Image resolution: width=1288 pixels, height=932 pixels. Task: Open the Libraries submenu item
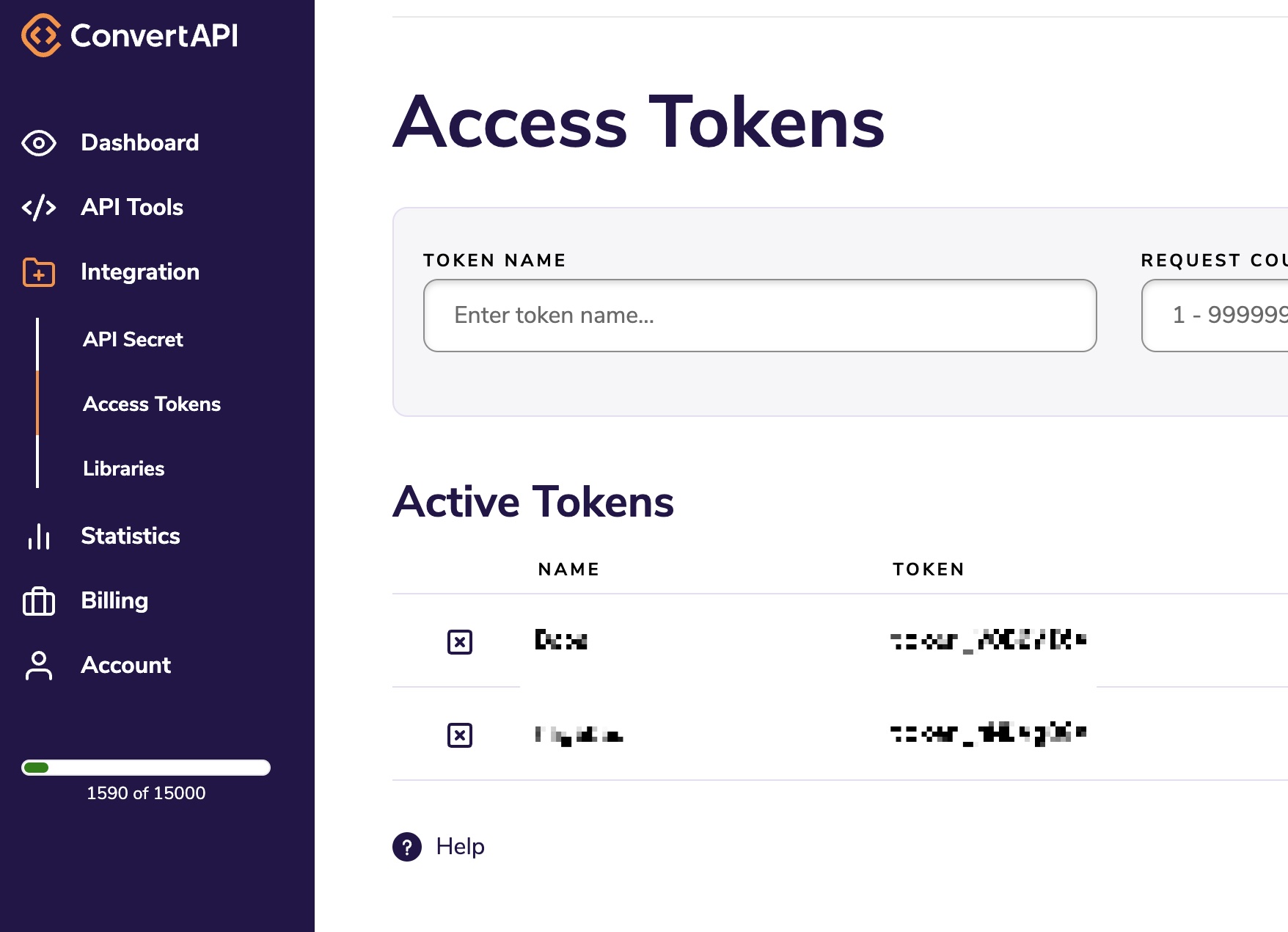coord(123,469)
